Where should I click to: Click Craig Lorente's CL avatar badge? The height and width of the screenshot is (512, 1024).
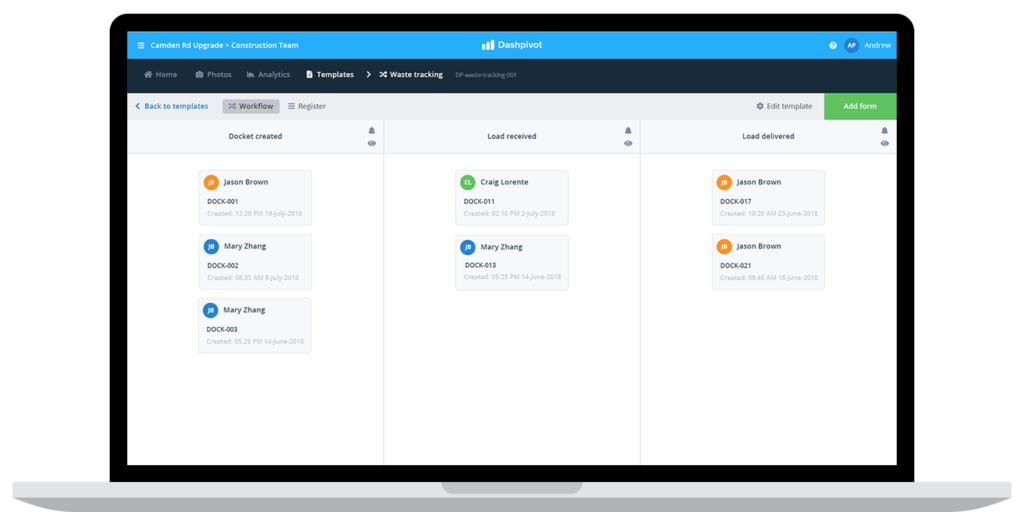coord(467,182)
